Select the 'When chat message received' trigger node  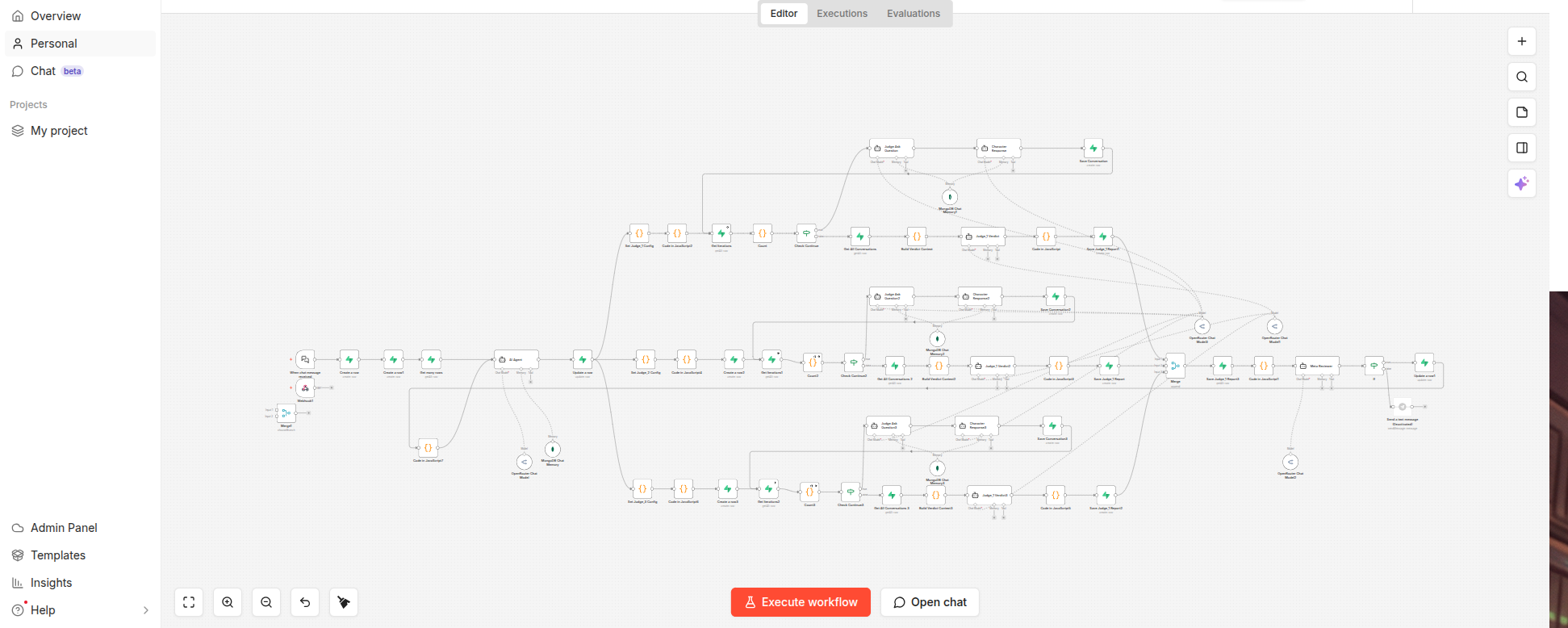(305, 359)
